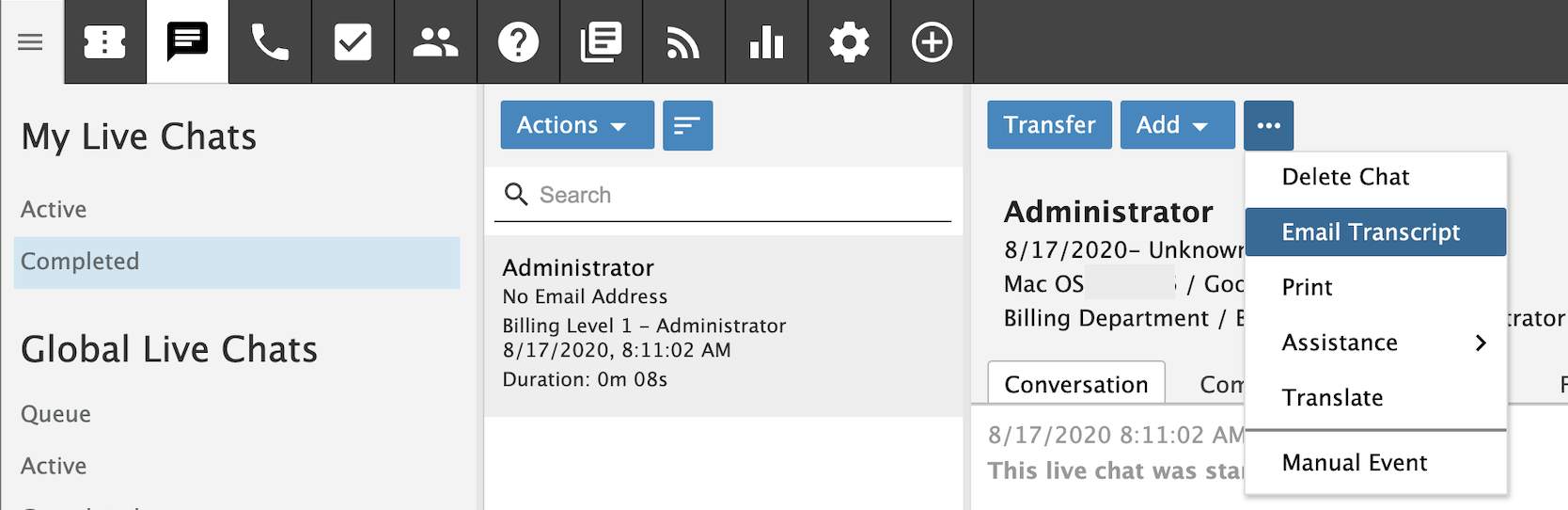Open the Customers people icon
The image size is (1568, 510).
435,42
